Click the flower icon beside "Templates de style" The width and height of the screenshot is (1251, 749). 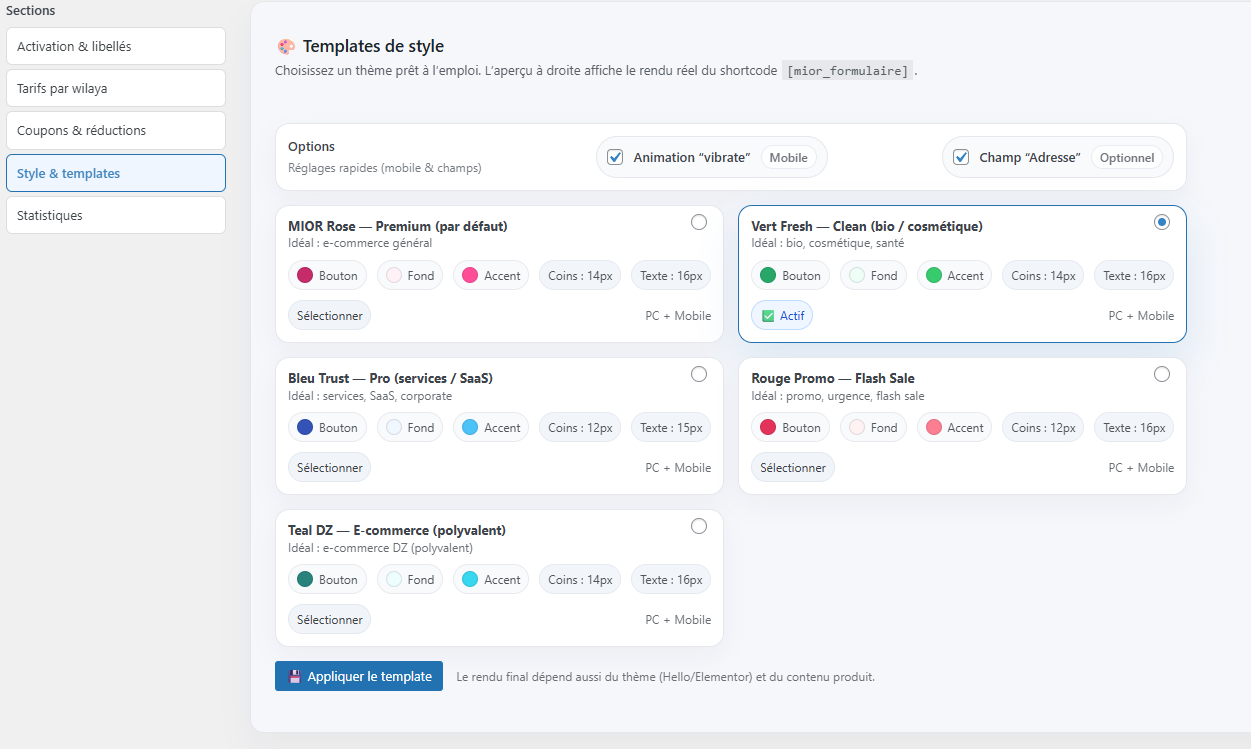(x=286, y=46)
